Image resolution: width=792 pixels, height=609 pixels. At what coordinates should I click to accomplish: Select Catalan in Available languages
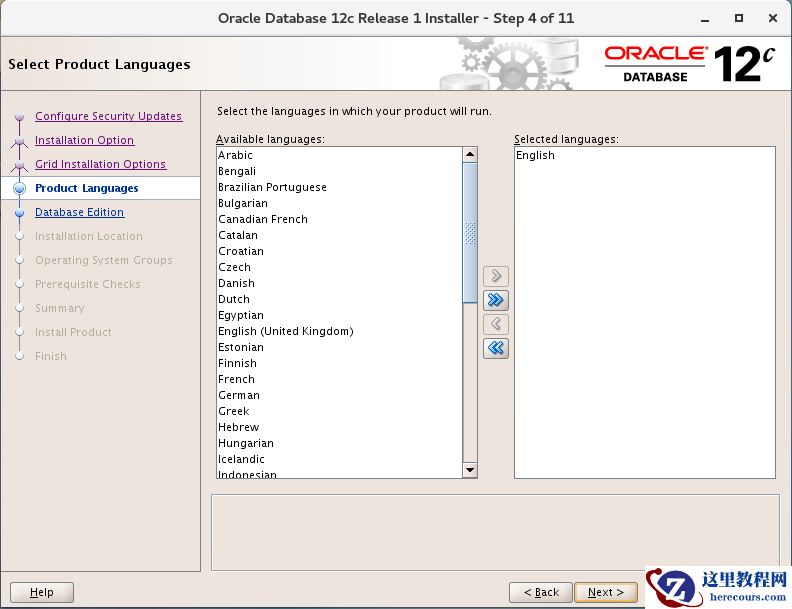point(339,235)
